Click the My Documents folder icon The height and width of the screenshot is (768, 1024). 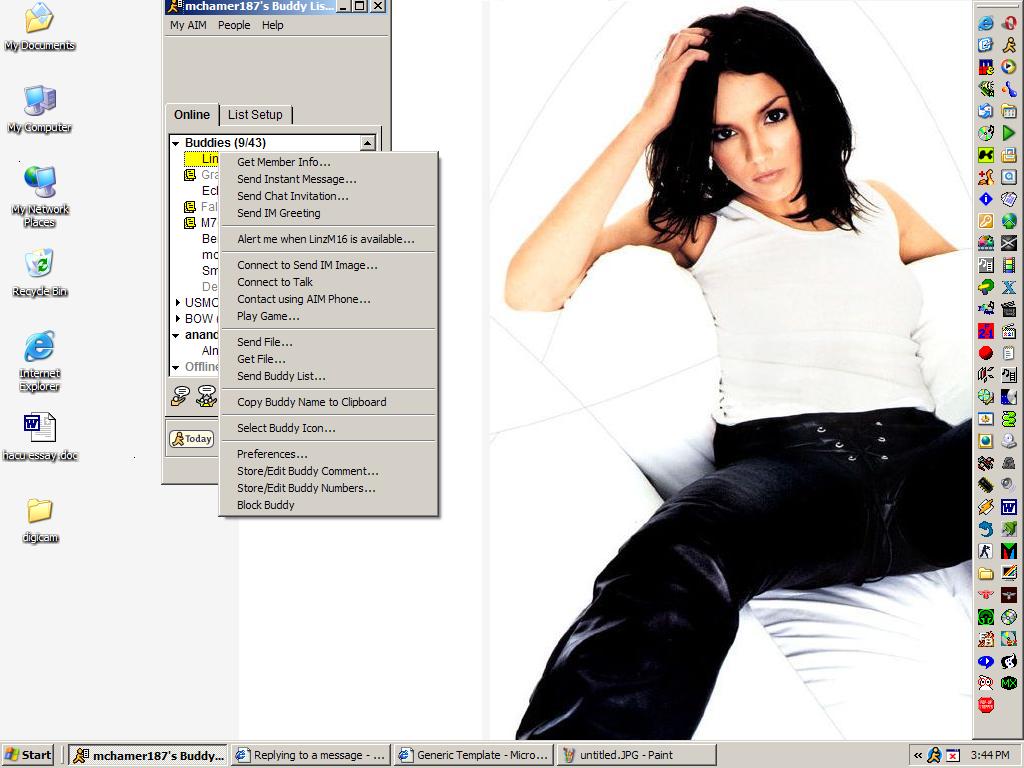(x=39, y=19)
